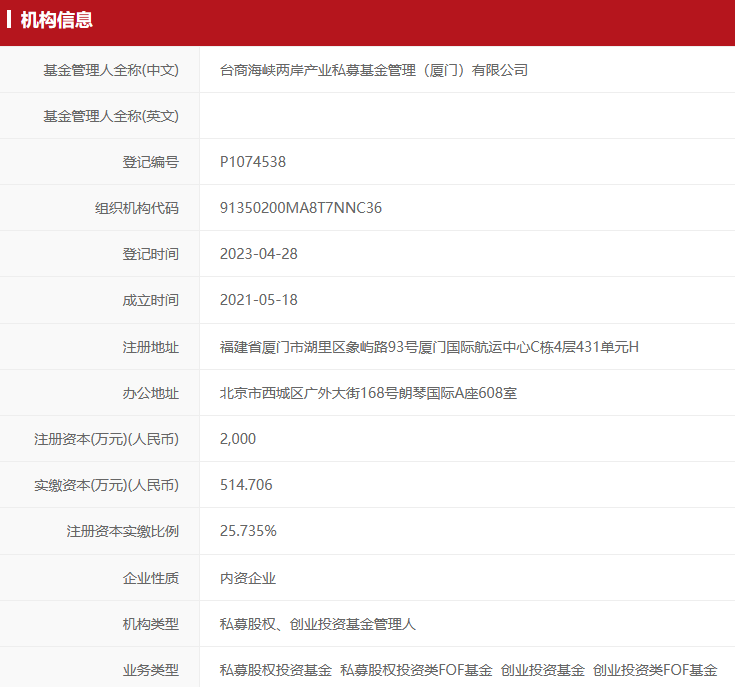Select organization code 91350200MA8T7NNC36
The width and height of the screenshot is (735, 687).
301,208
